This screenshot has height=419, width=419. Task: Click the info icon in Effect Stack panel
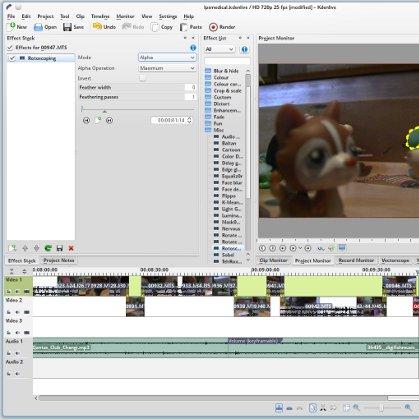click(x=193, y=48)
